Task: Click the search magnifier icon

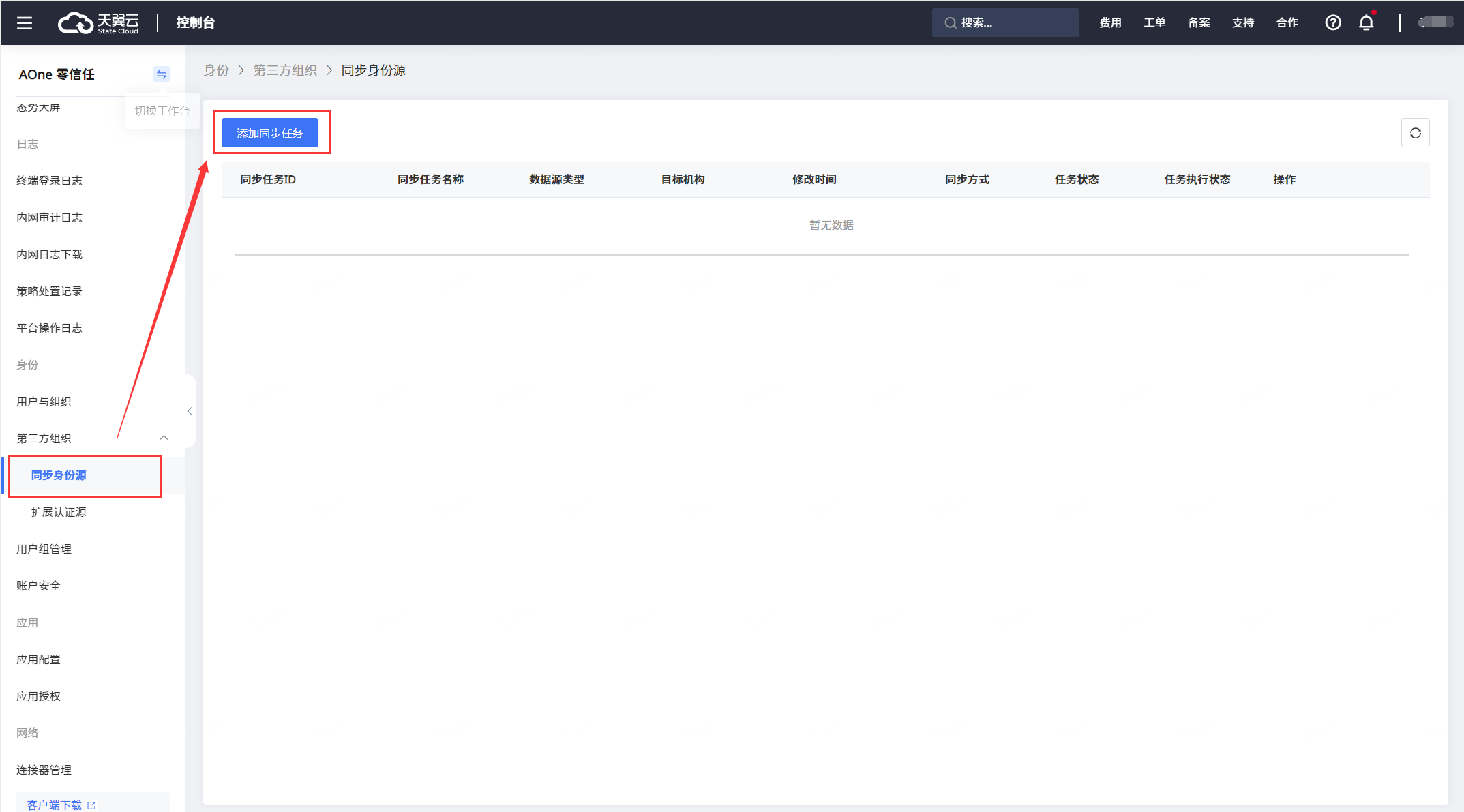Action: point(950,22)
